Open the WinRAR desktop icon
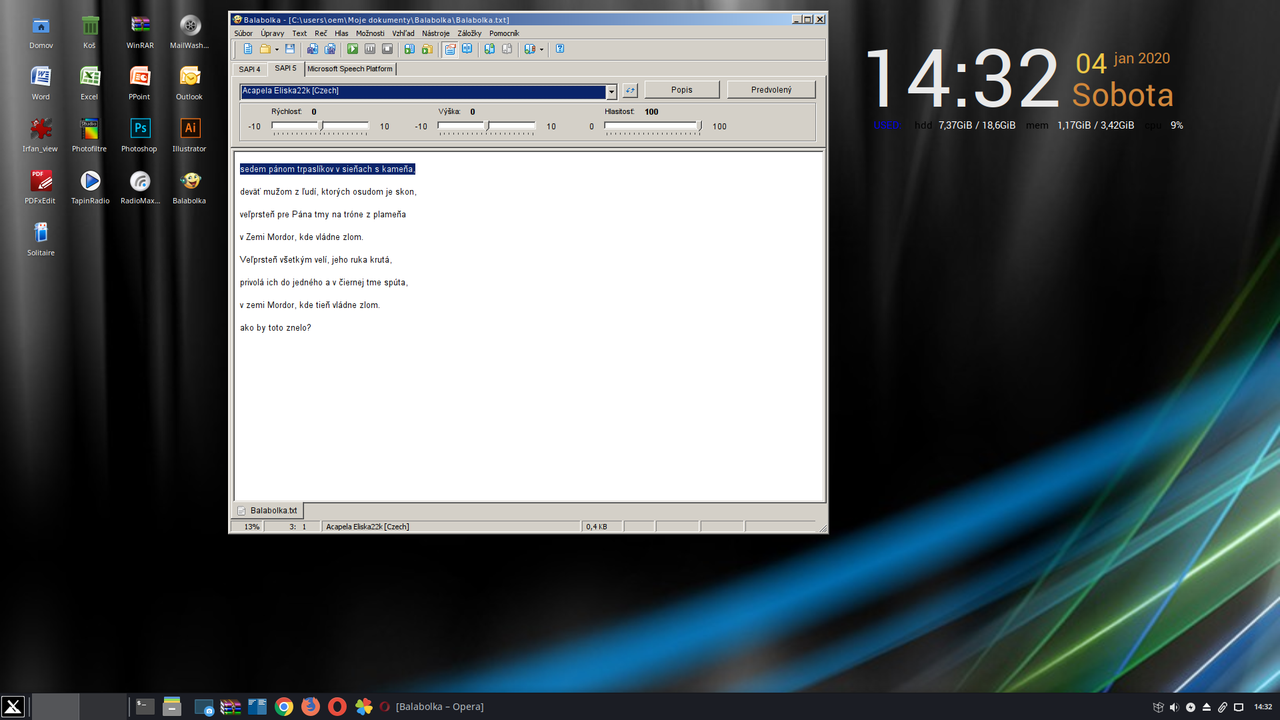The width and height of the screenshot is (1280, 720). (x=140, y=31)
